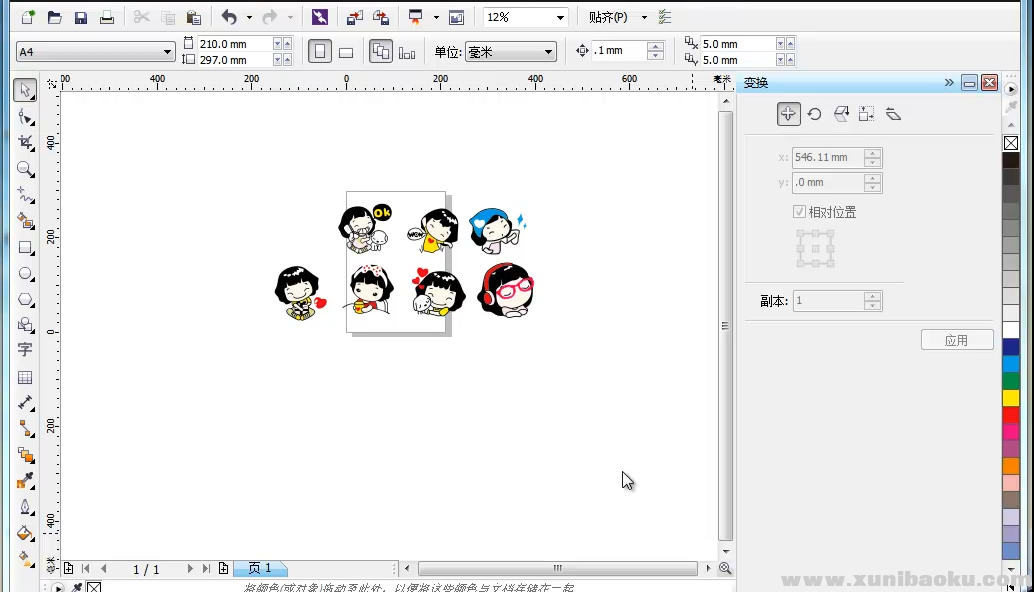The height and width of the screenshot is (592, 1034).
Task: Open the A4 page size dropdown
Action: point(168,52)
